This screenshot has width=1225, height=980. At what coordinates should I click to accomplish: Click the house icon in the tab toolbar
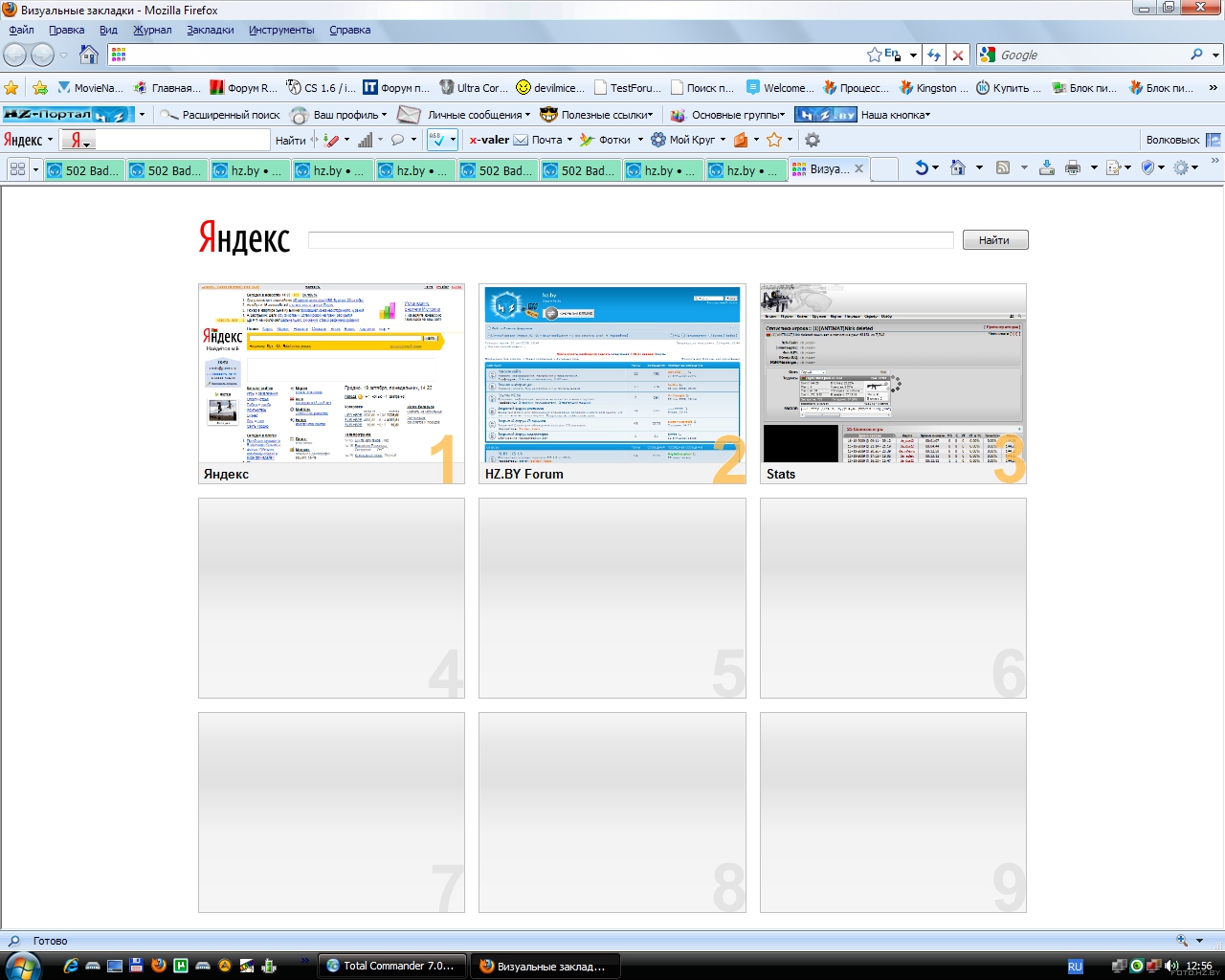[958, 167]
